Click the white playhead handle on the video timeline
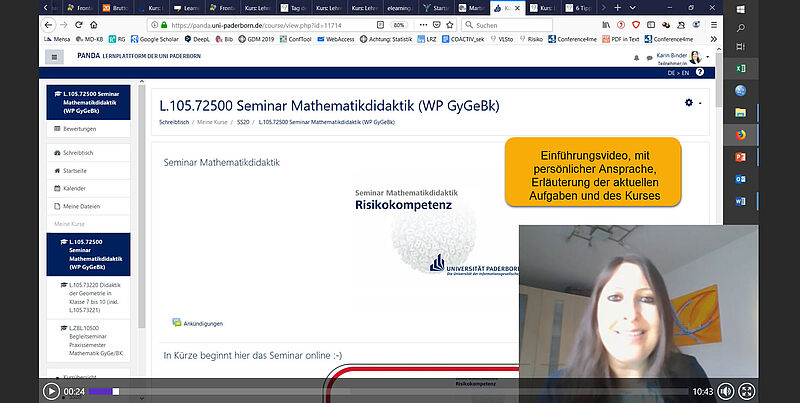The height and width of the screenshot is (403, 800). point(116,391)
